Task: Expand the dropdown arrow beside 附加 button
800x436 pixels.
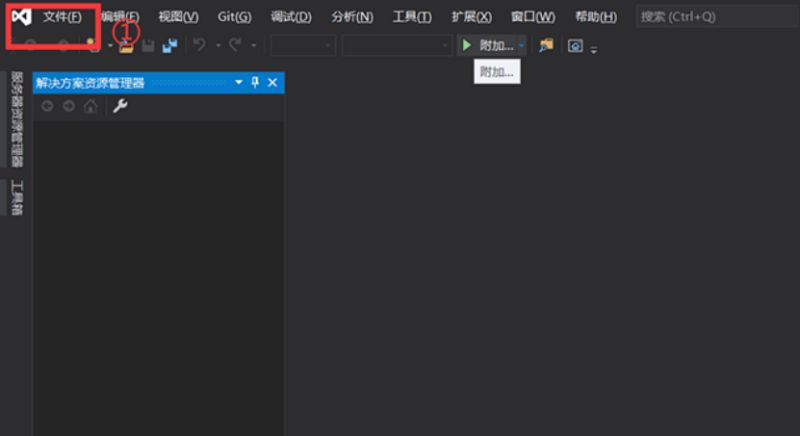Action: pyautogui.click(x=522, y=46)
